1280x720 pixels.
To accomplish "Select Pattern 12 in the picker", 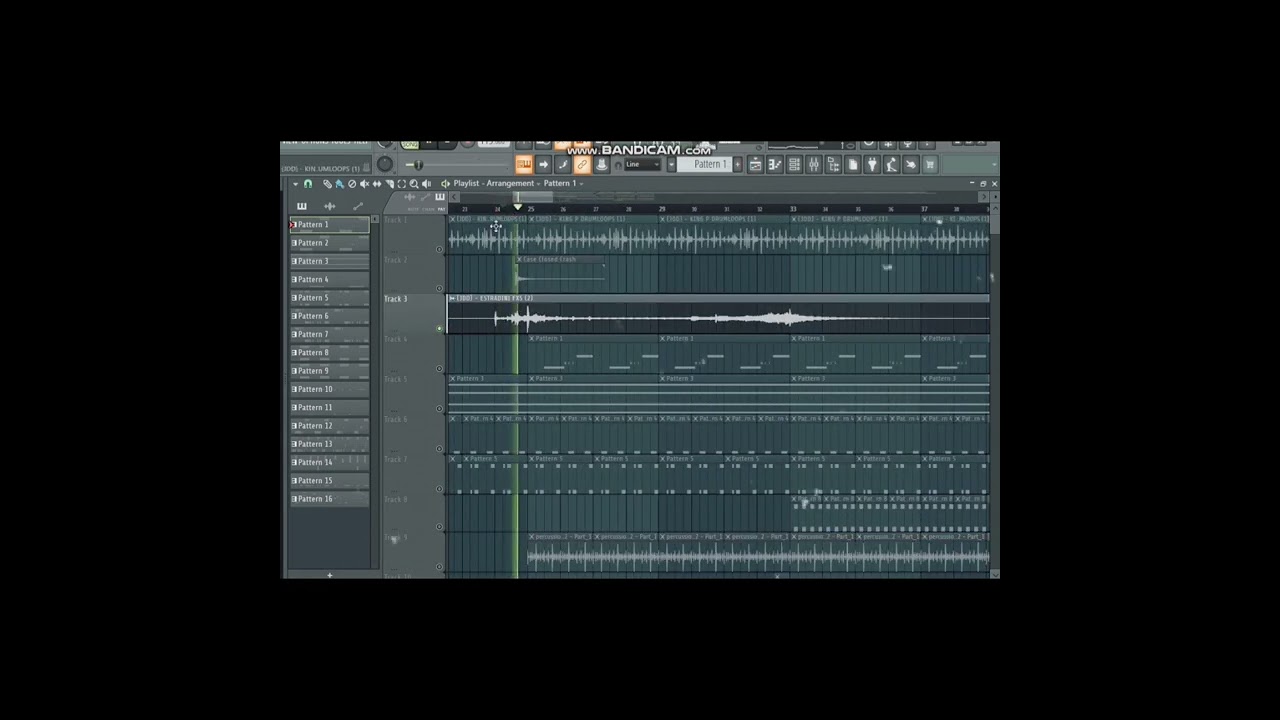I will pos(330,426).
